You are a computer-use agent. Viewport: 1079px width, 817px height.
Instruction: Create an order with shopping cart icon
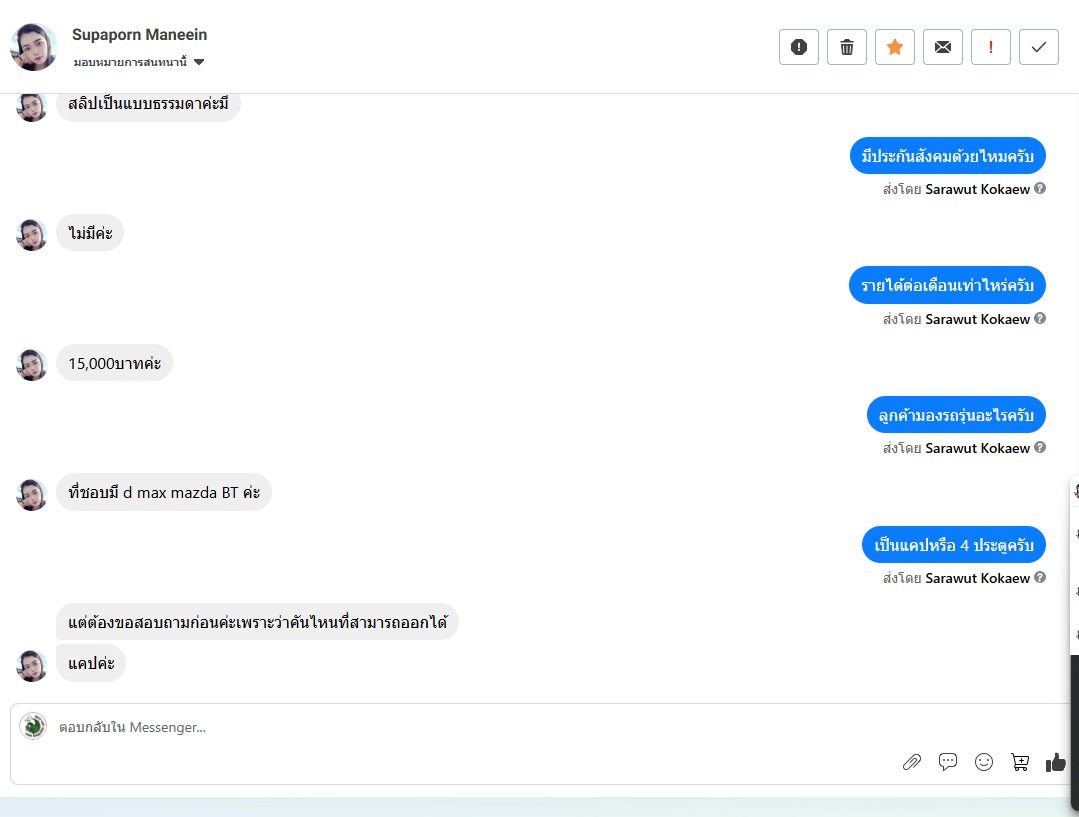coord(1020,762)
